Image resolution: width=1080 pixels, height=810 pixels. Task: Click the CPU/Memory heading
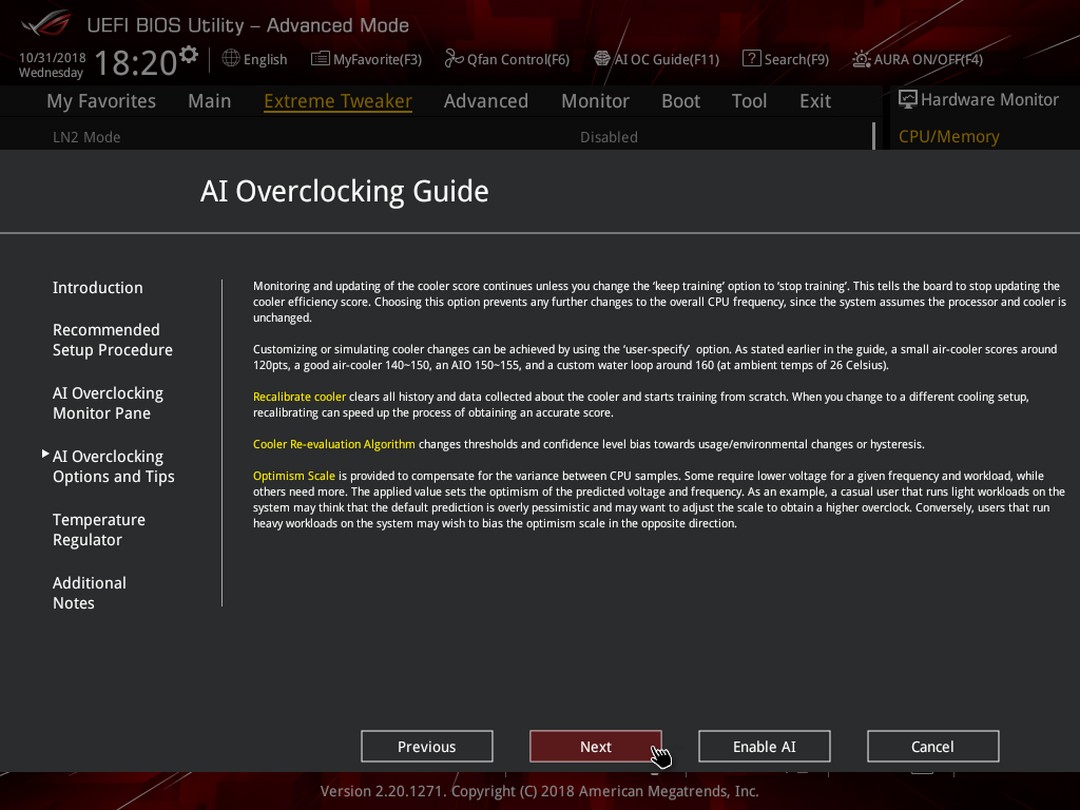click(x=948, y=136)
